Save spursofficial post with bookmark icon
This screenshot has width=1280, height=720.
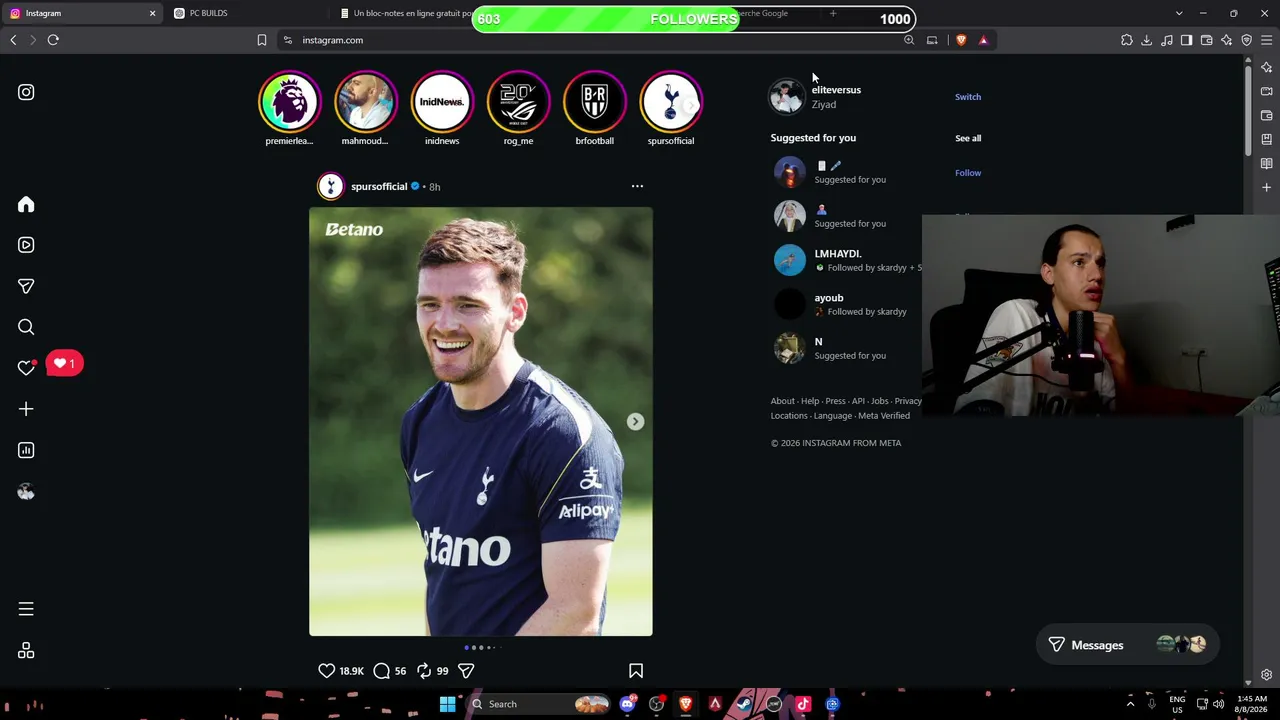636,671
